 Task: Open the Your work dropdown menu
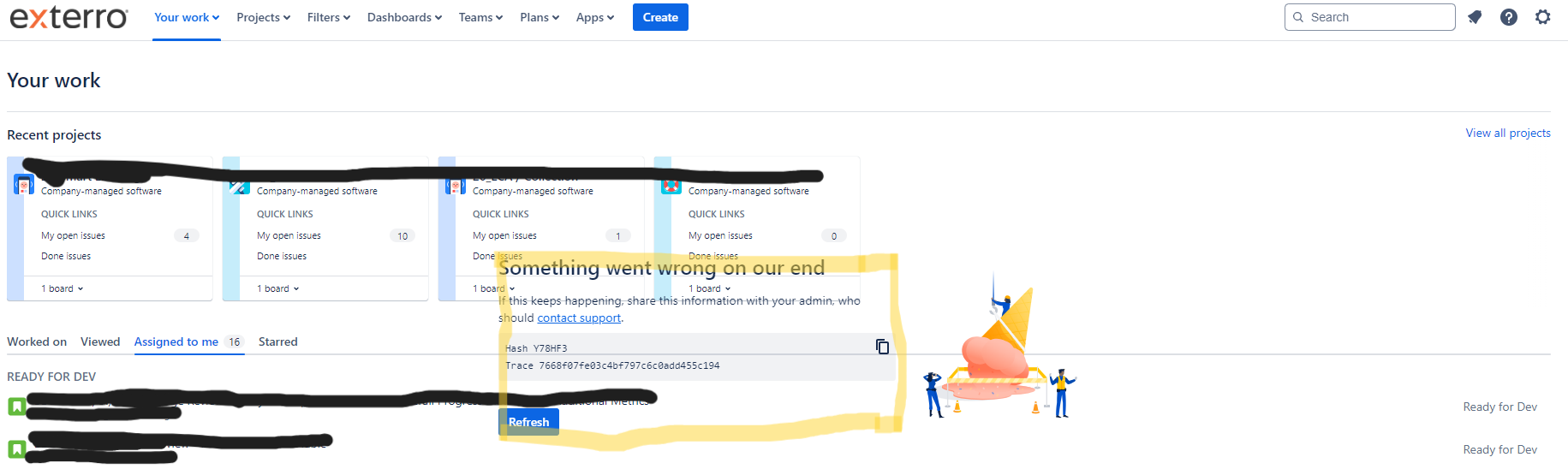187,17
